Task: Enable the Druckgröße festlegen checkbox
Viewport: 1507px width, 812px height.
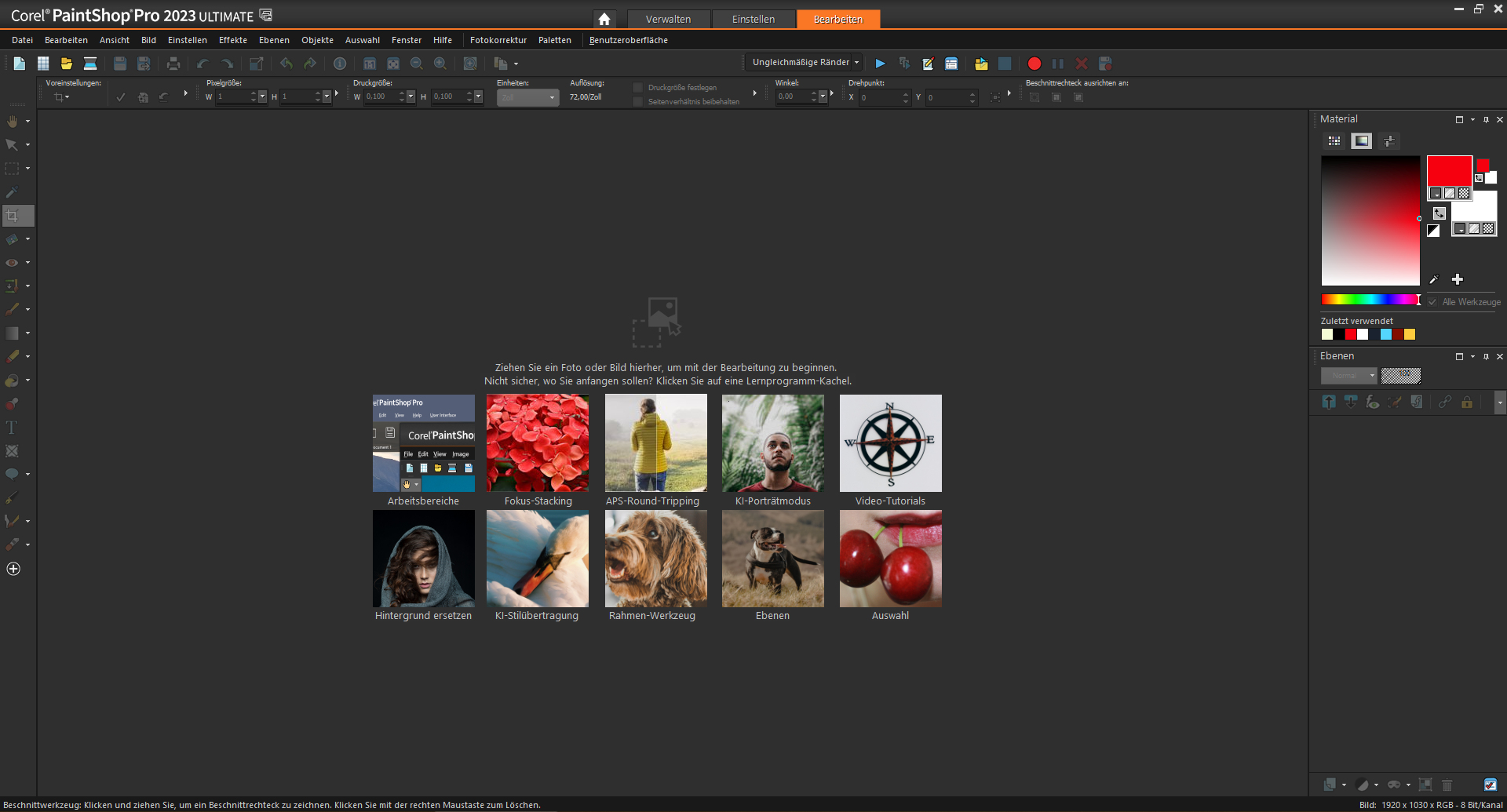Action: [638, 88]
